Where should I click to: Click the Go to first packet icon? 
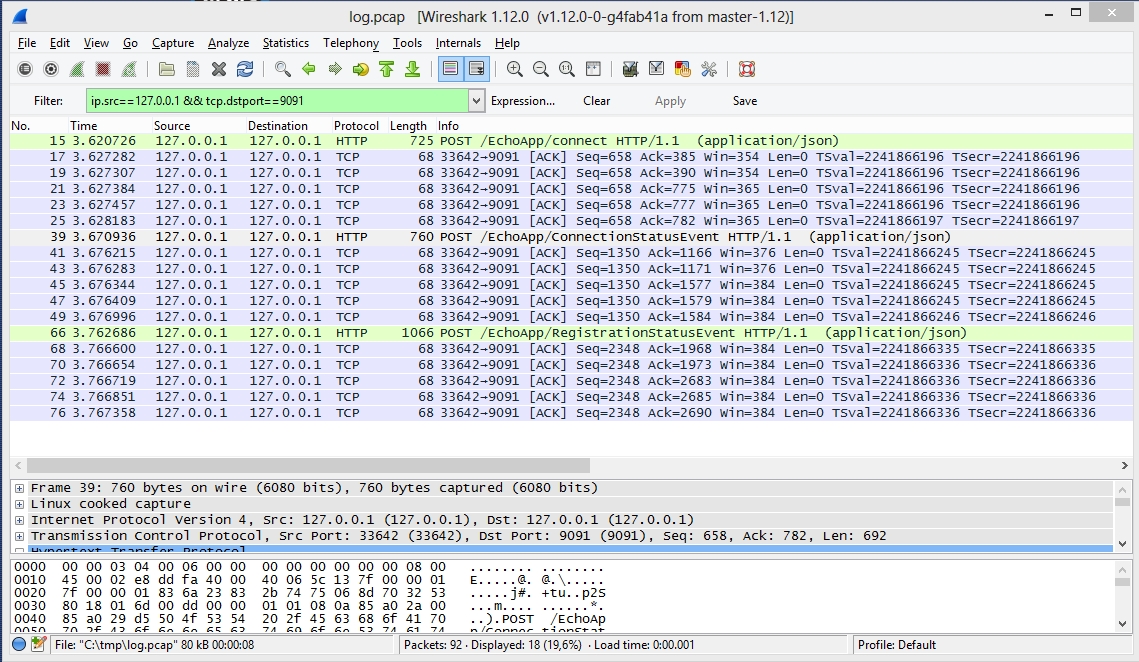pos(386,69)
